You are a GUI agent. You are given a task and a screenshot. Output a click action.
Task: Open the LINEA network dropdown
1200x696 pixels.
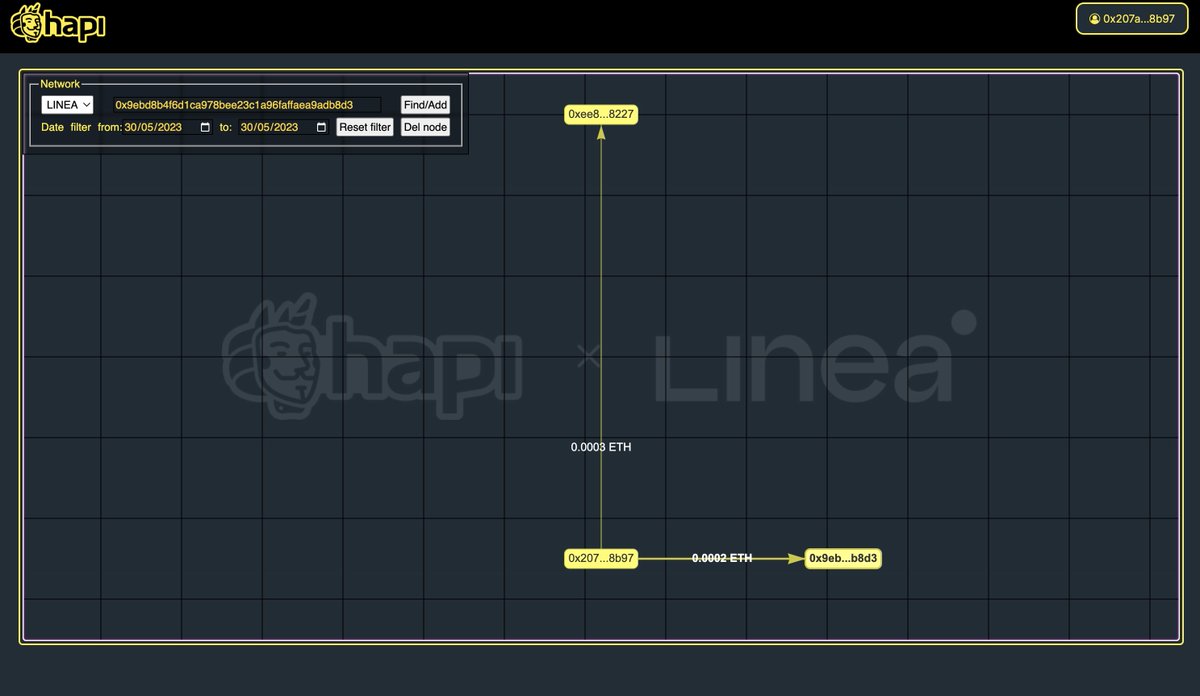pos(67,104)
